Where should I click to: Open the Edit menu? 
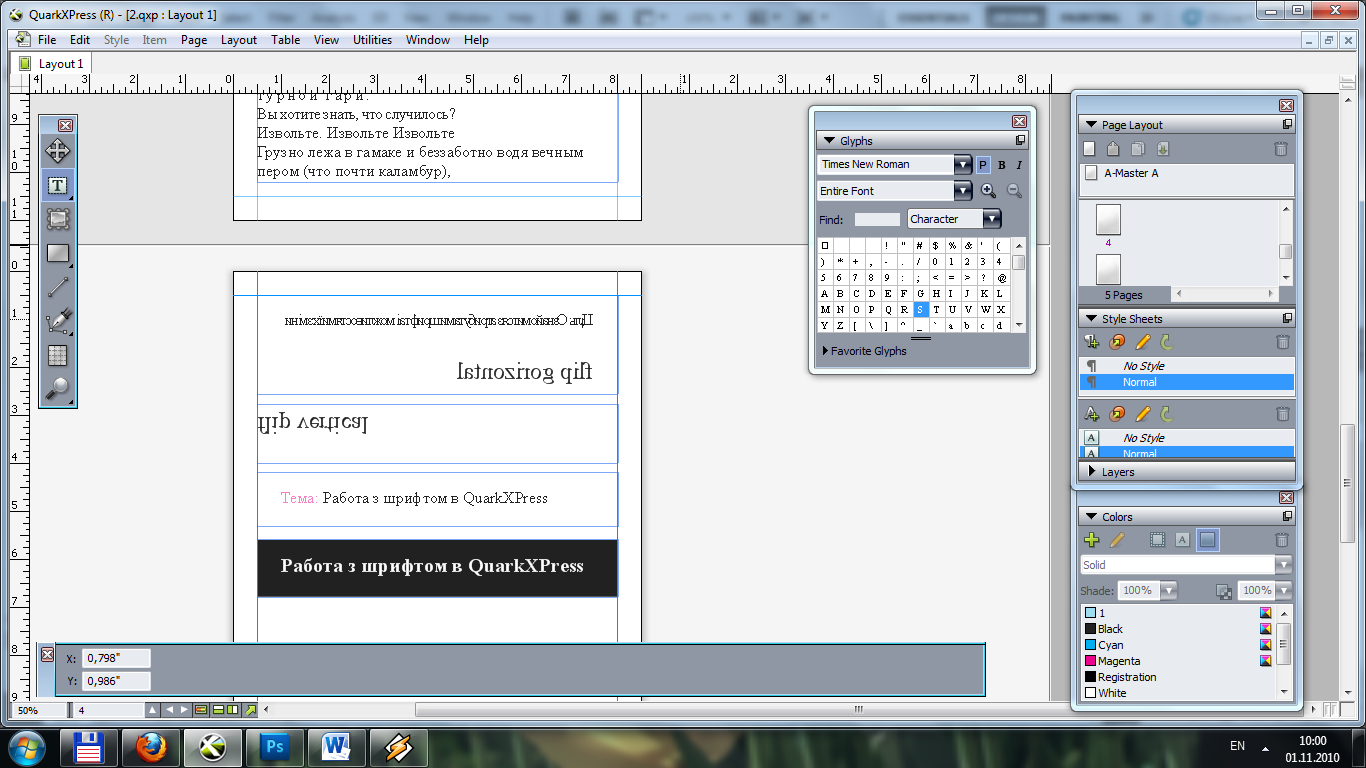80,40
